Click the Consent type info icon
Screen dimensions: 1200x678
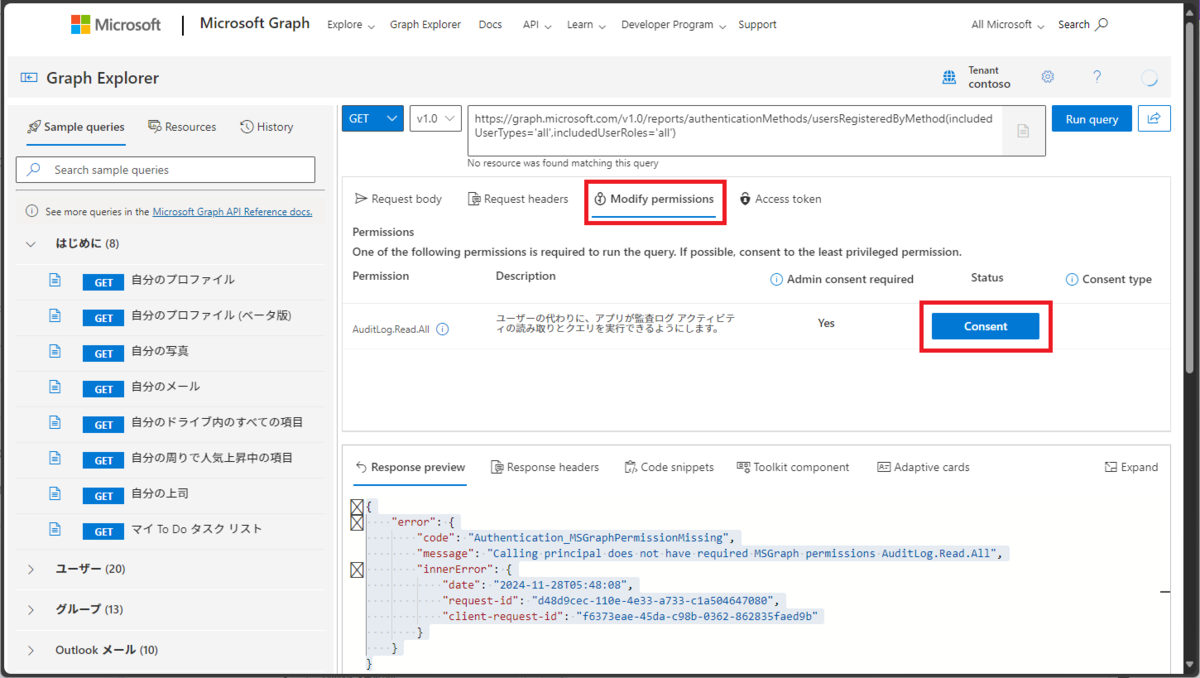pyautogui.click(x=1072, y=280)
